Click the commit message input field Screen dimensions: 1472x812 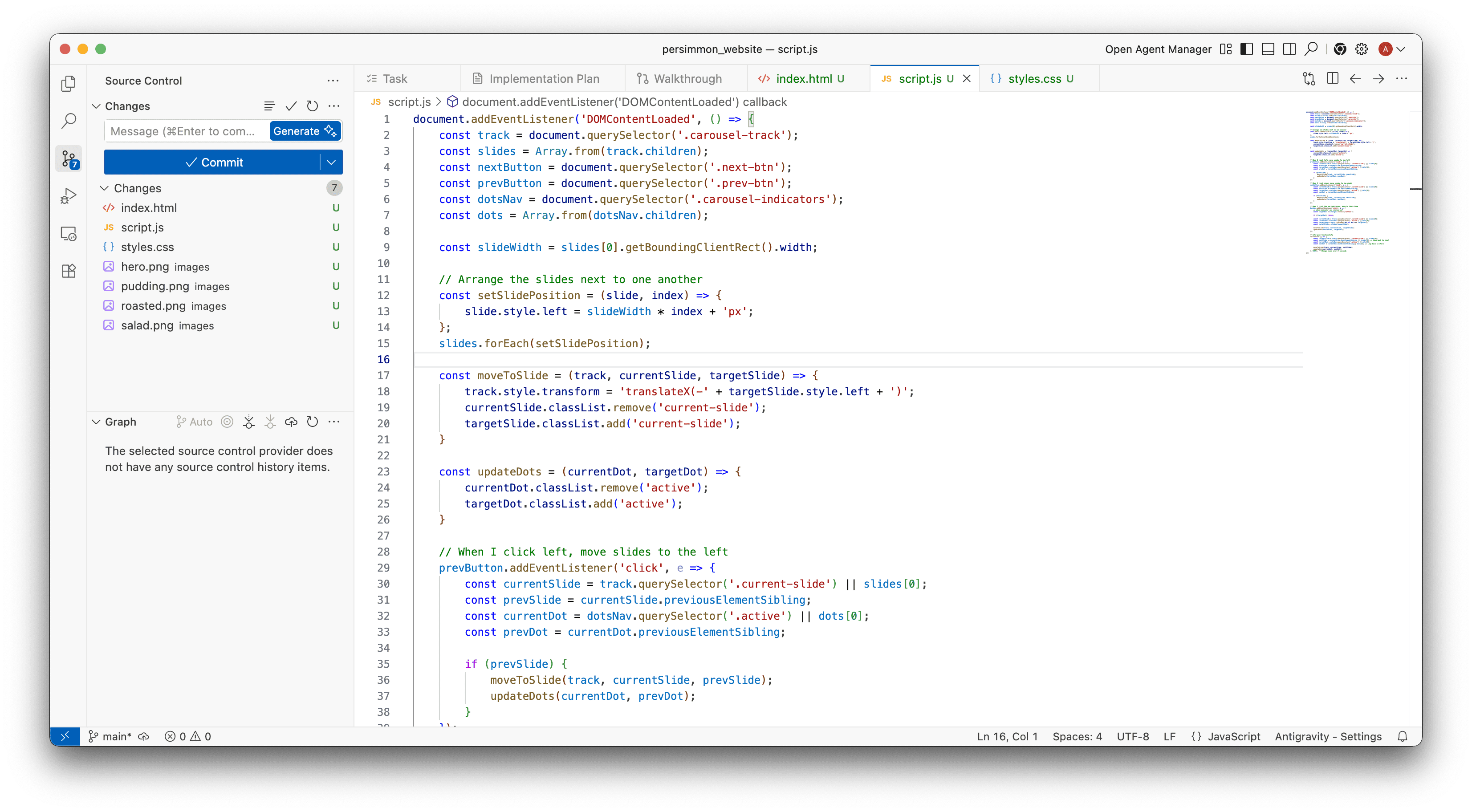187,131
